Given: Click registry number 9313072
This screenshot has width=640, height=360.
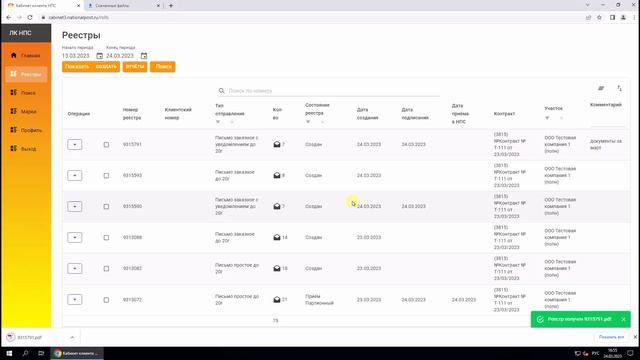Looking at the screenshot, I should 132,300.
